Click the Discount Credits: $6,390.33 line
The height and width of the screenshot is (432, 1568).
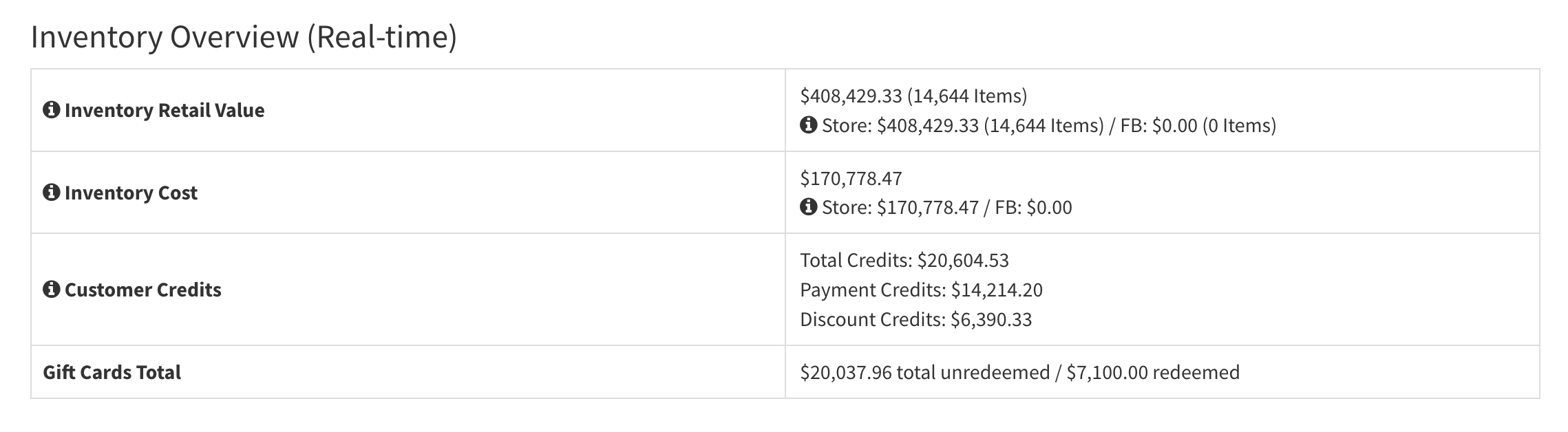(915, 319)
